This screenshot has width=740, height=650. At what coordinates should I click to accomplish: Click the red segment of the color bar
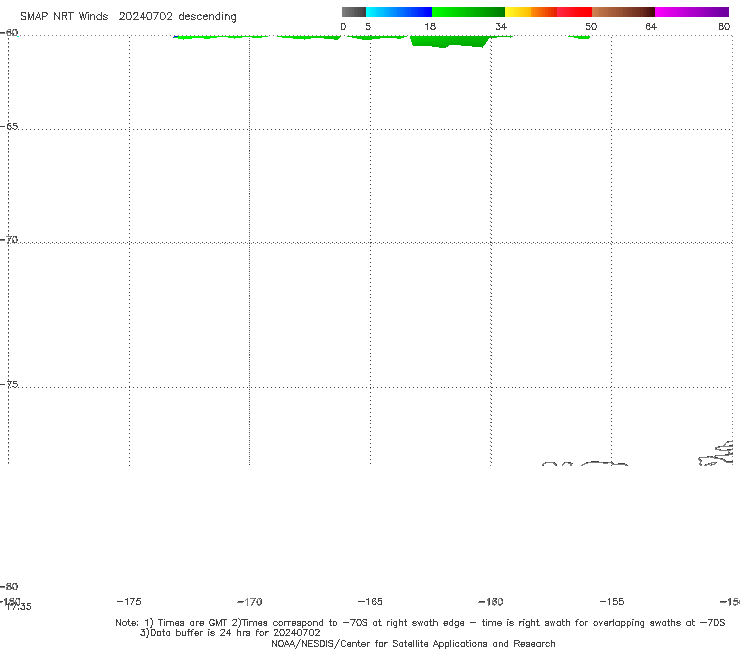tap(574, 12)
